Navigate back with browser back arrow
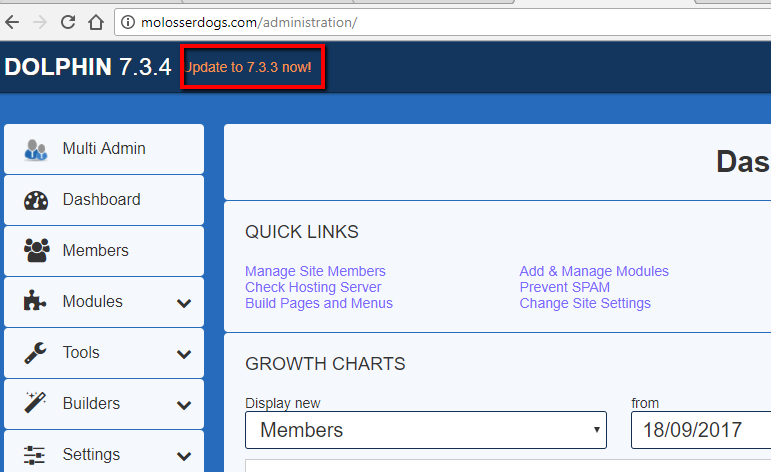Viewport: 771px width, 472px height. pos(13,21)
